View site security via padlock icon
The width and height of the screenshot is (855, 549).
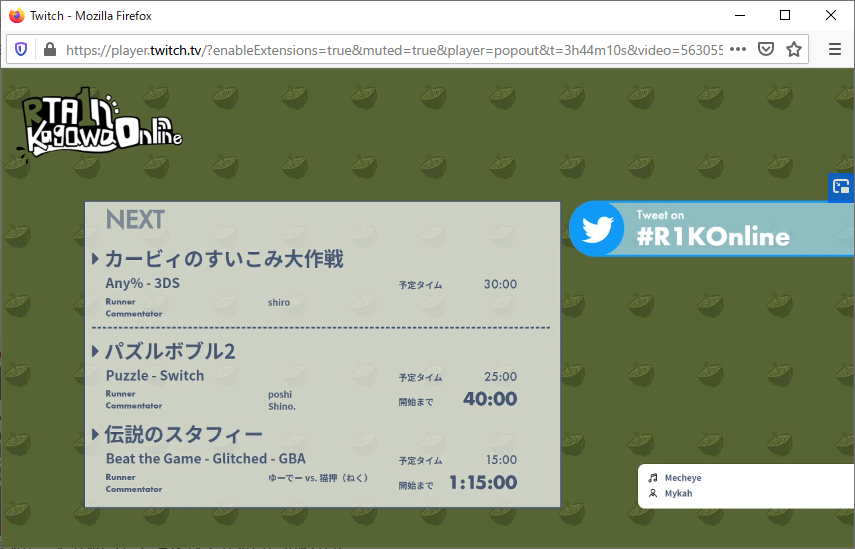pos(50,50)
